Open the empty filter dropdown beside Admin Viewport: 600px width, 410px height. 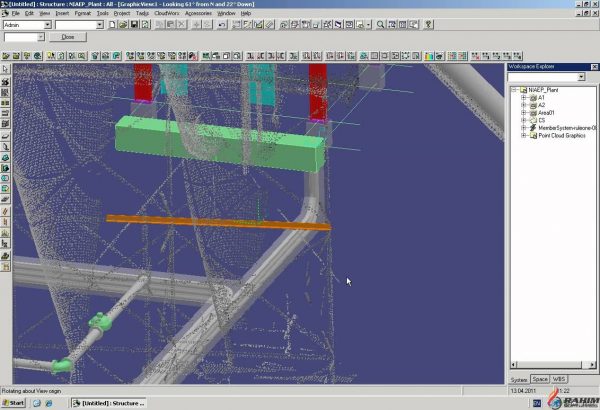99,25
